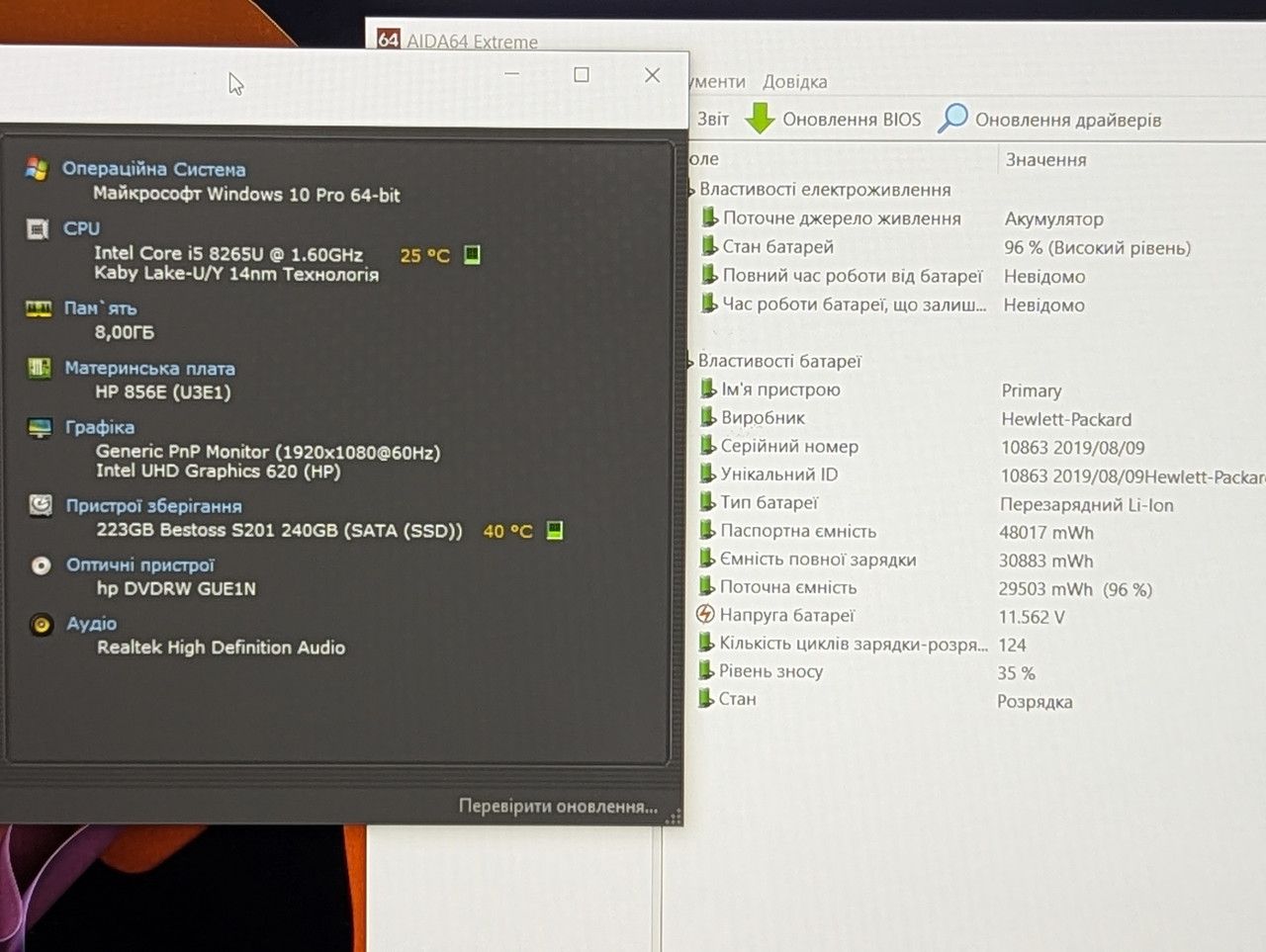Image resolution: width=1266 pixels, height=952 pixels.
Task: Click the motherboard icon beside Материнська плата
Action: coord(39,369)
